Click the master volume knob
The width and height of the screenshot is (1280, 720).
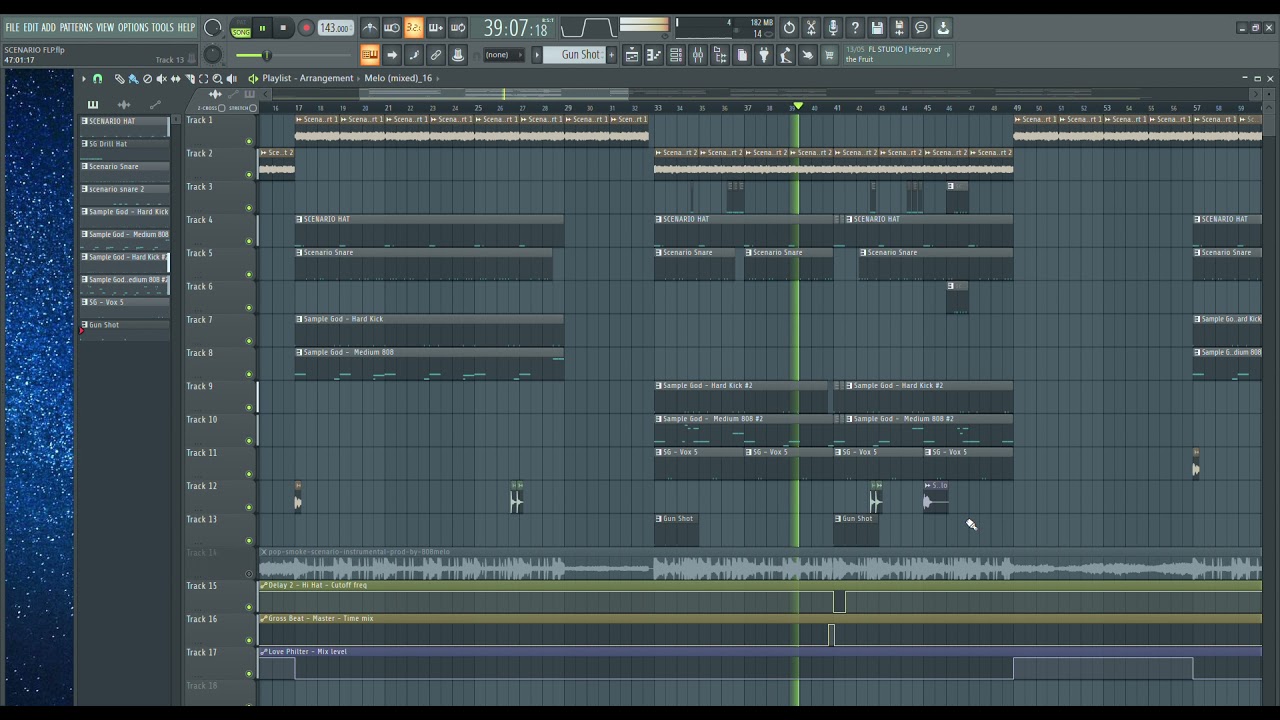[213, 28]
